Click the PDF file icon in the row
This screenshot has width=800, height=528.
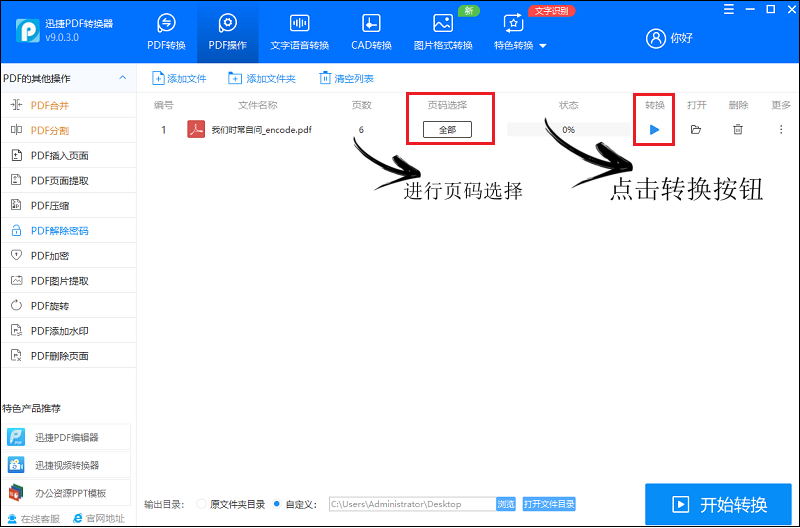point(196,130)
